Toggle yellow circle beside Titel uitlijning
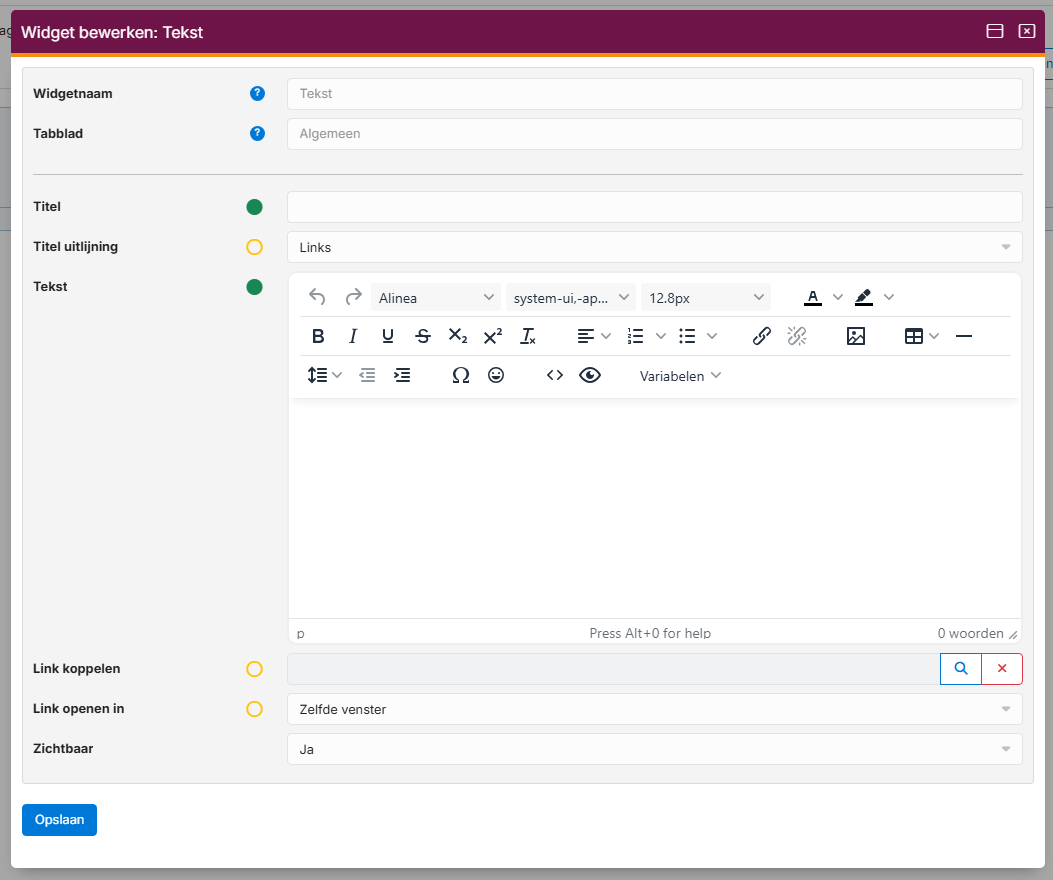1053x880 pixels. (x=255, y=247)
